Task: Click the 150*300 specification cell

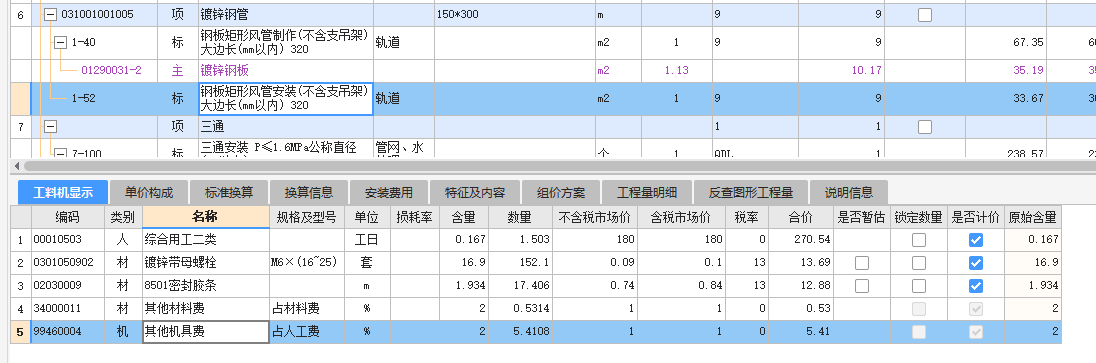Action: point(514,15)
